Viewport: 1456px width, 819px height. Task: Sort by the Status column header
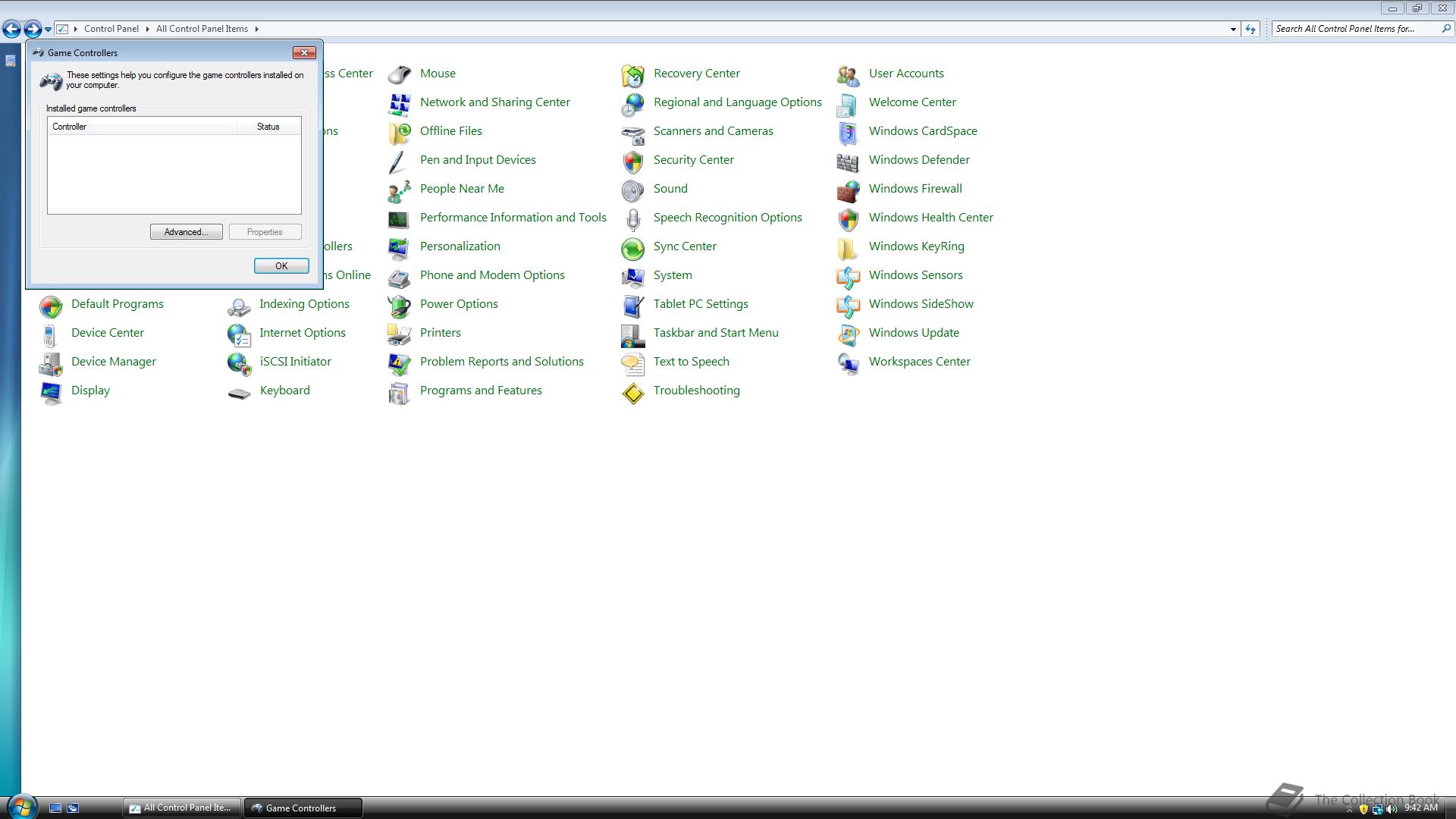(268, 127)
